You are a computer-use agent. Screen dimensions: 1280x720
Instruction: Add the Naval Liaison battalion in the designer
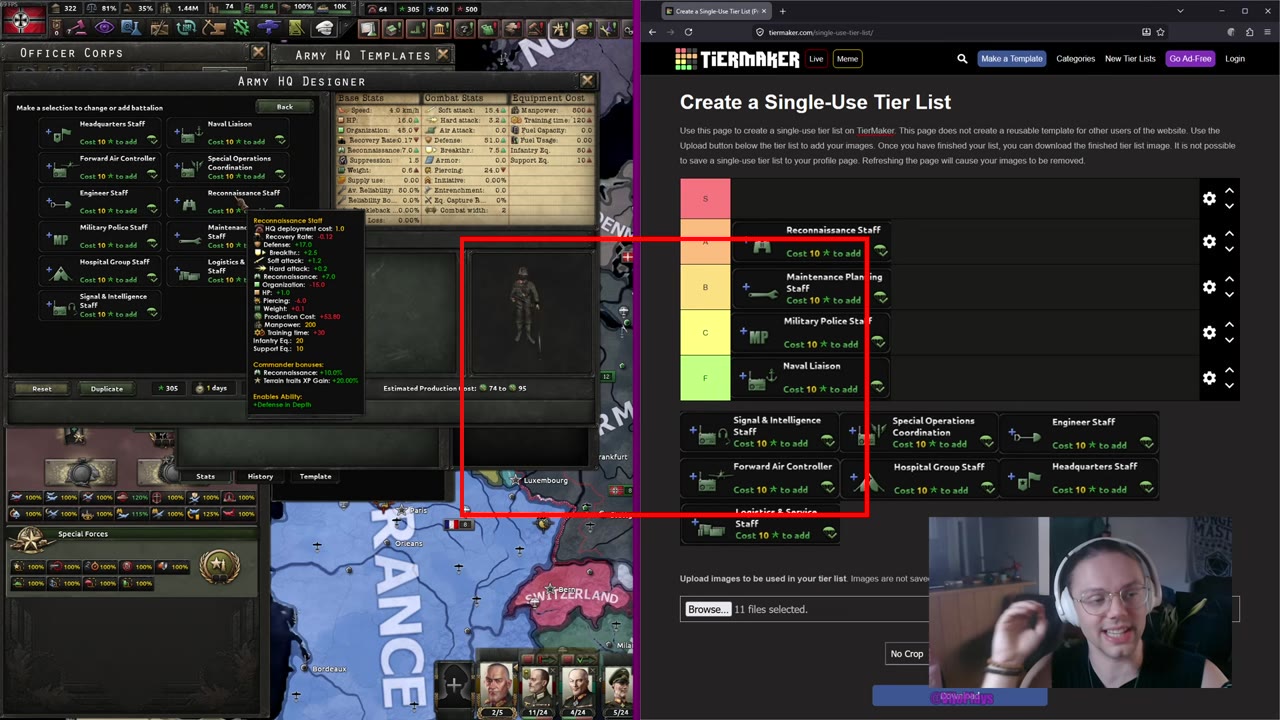point(227,132)
